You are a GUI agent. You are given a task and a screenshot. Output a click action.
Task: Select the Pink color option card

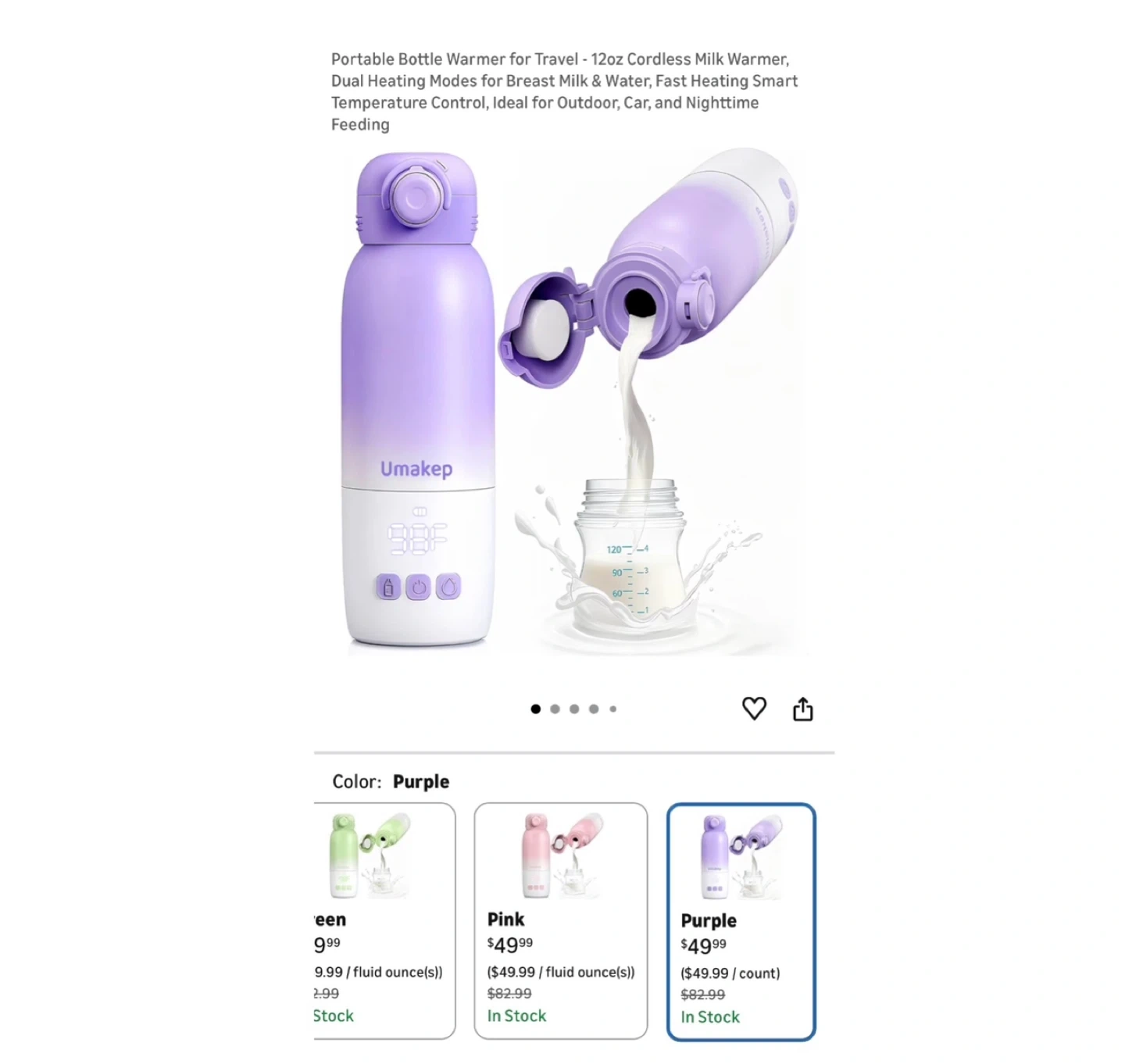click(x=561, y=921)
